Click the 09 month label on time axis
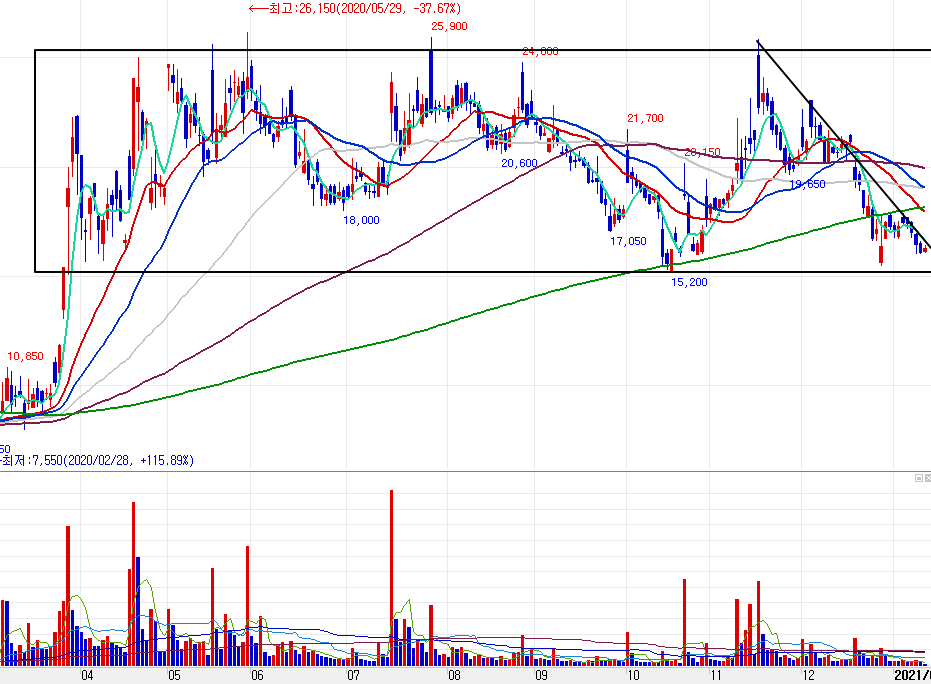The height and width of the screenshot is (684, 931). click(541, 675)
